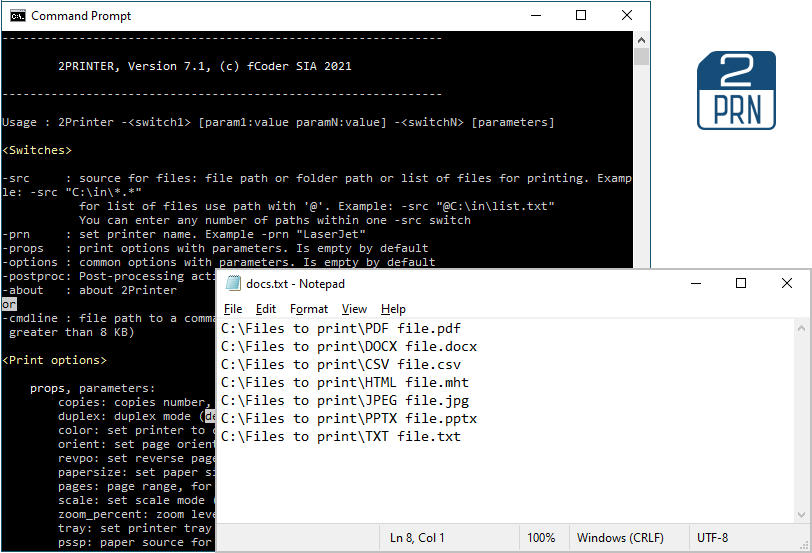Image resolution: width=812 pixels, height=553 pixels.
Task: Place cursor on the PDF file.pdf line
Action: click(340, 328)
